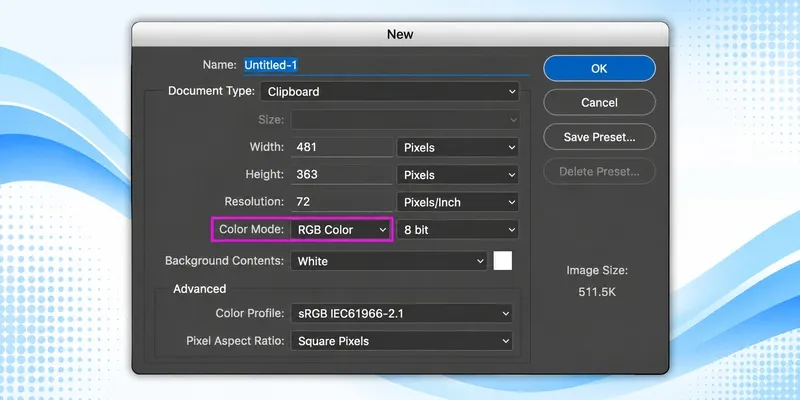Open the Height units dropdown

pos(458,175)
